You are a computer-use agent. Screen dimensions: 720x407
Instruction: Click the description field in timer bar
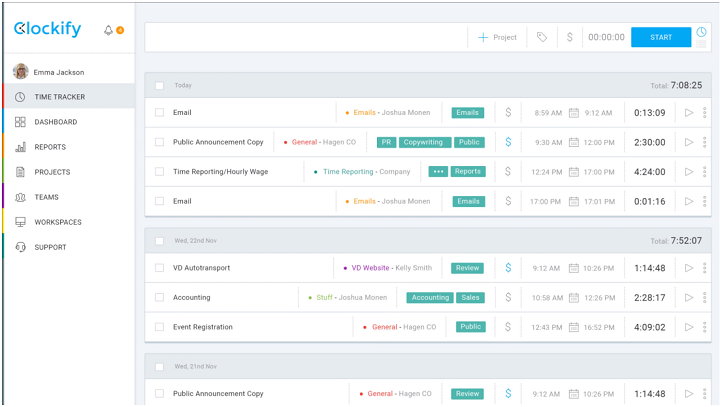306,37
